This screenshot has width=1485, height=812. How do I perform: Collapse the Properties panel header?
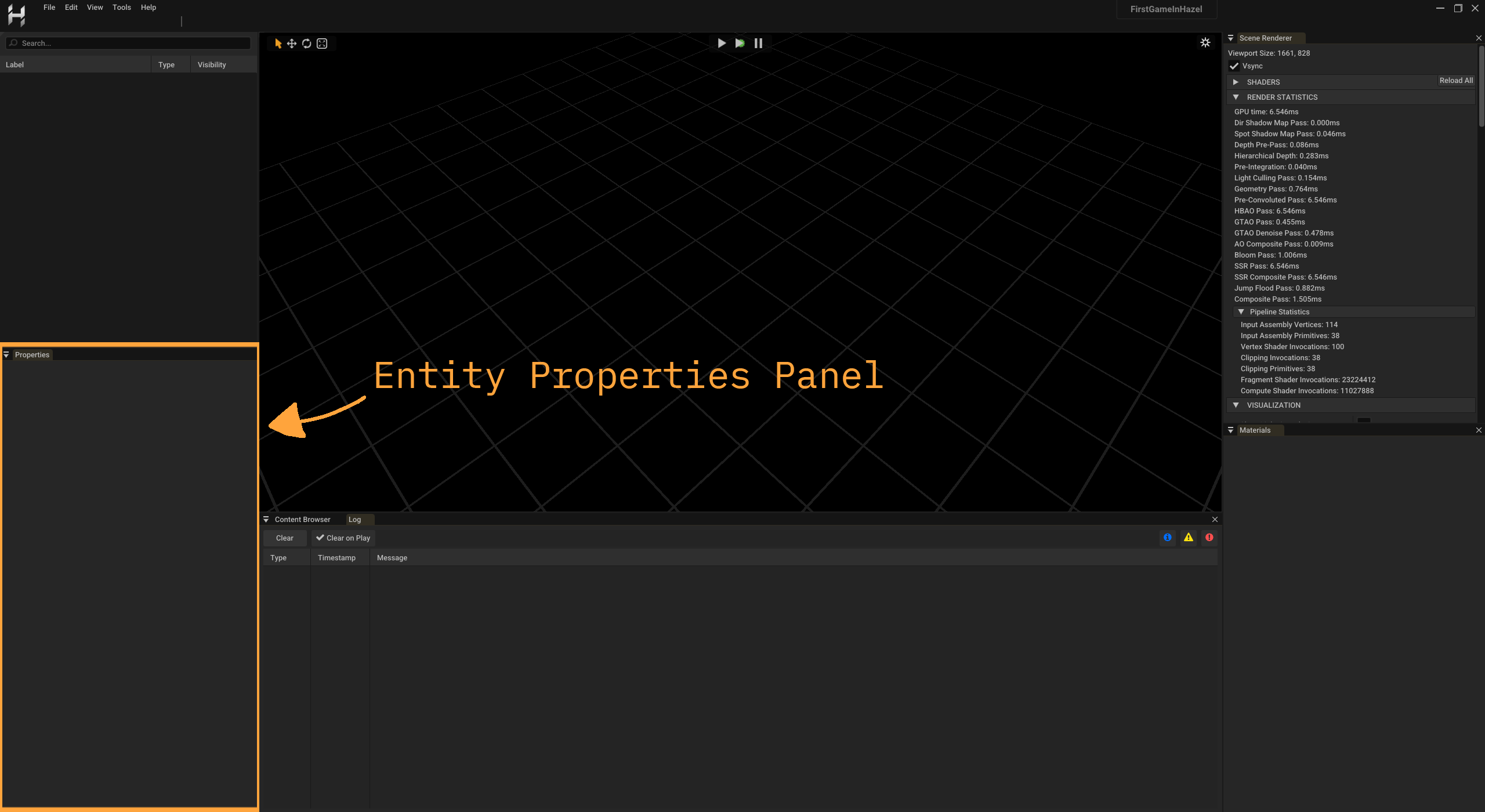[x=6, y=354]
